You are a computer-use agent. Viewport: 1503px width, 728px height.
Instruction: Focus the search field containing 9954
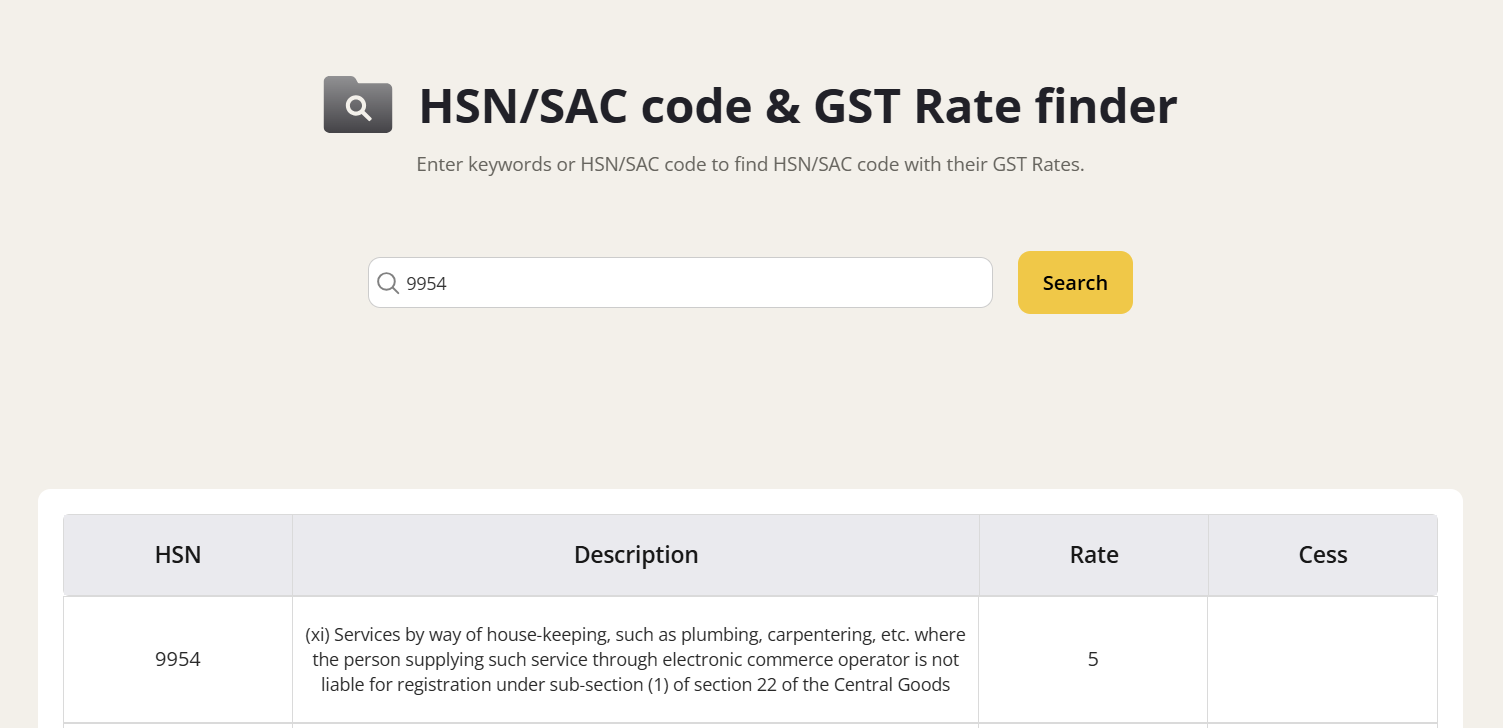[690, 283]
